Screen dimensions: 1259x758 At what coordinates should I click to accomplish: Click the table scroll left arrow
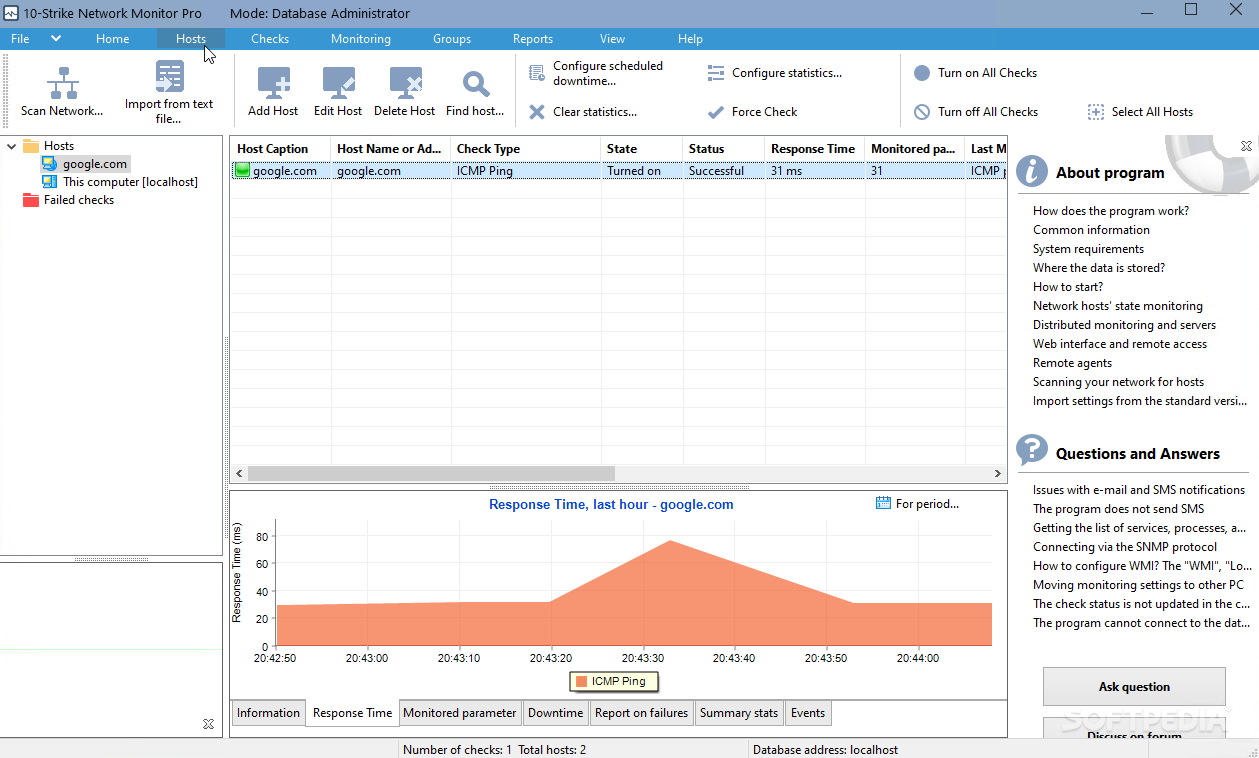[239, 473]
